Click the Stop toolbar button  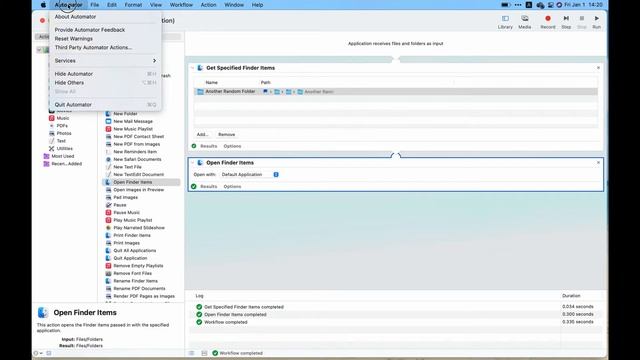click(x=582, y=22)
